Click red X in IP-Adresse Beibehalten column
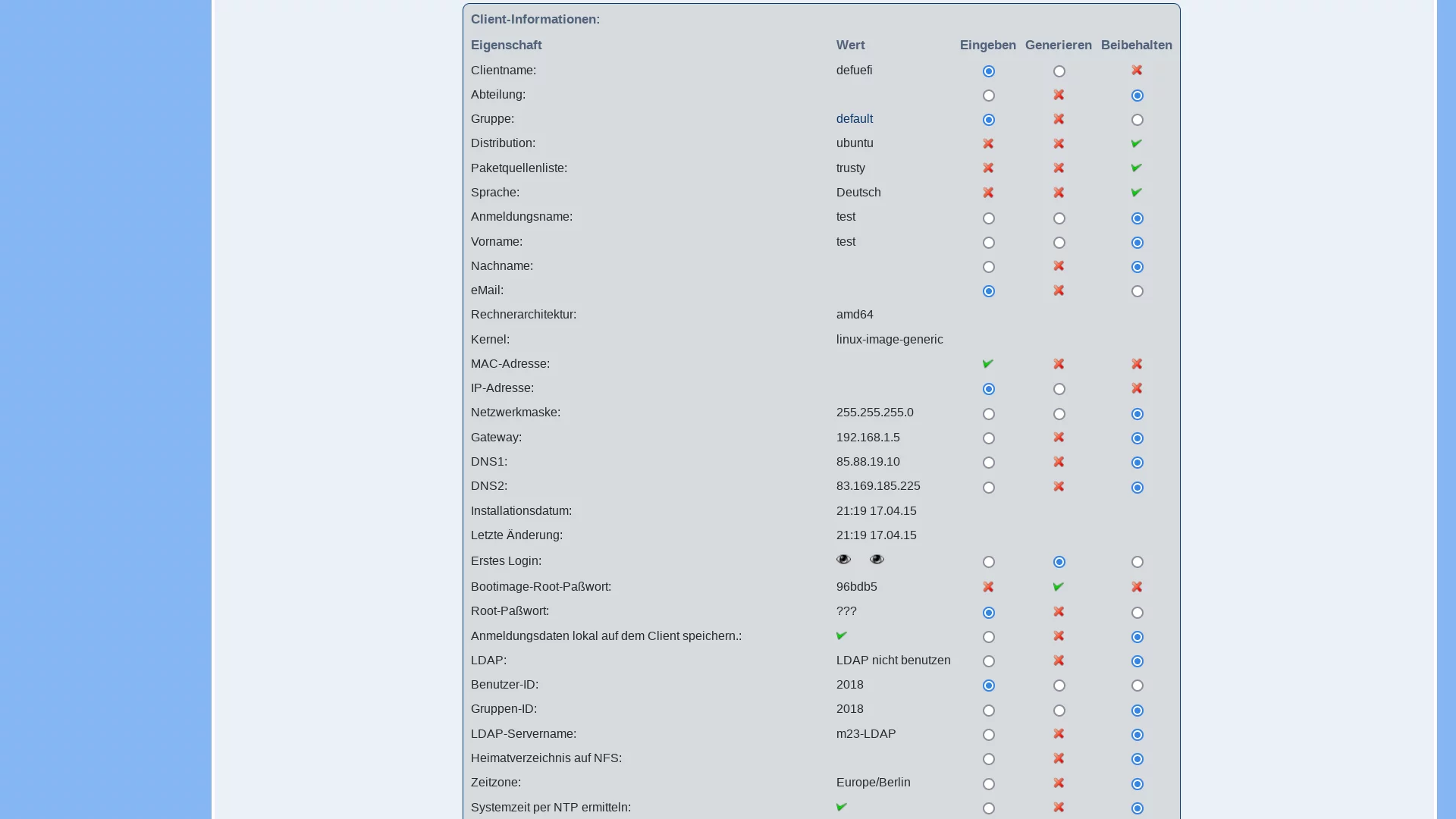This screenshot has height=819, width=1456. 1137,388
